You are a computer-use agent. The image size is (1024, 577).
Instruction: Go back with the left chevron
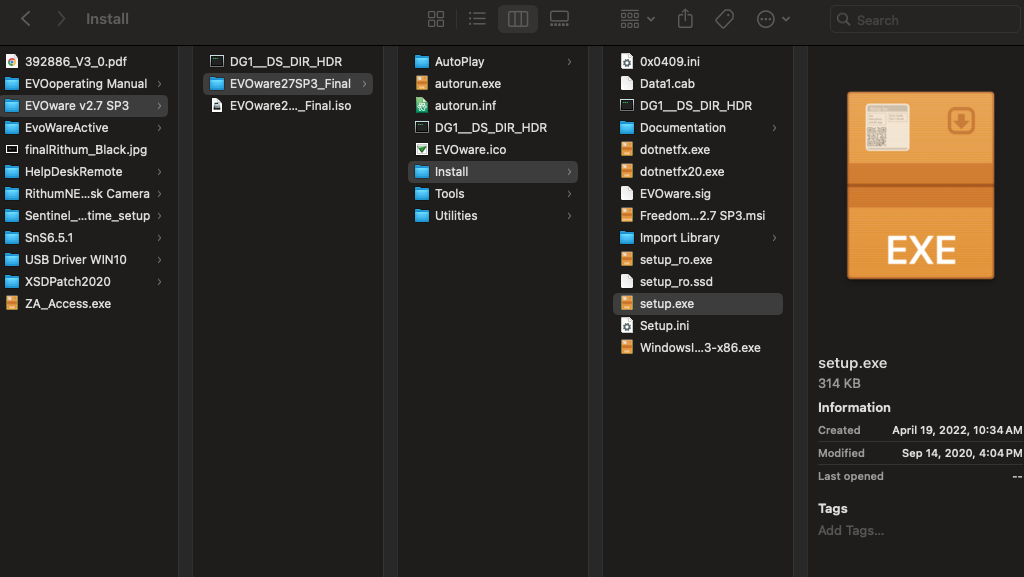click(x=26, y=19)
